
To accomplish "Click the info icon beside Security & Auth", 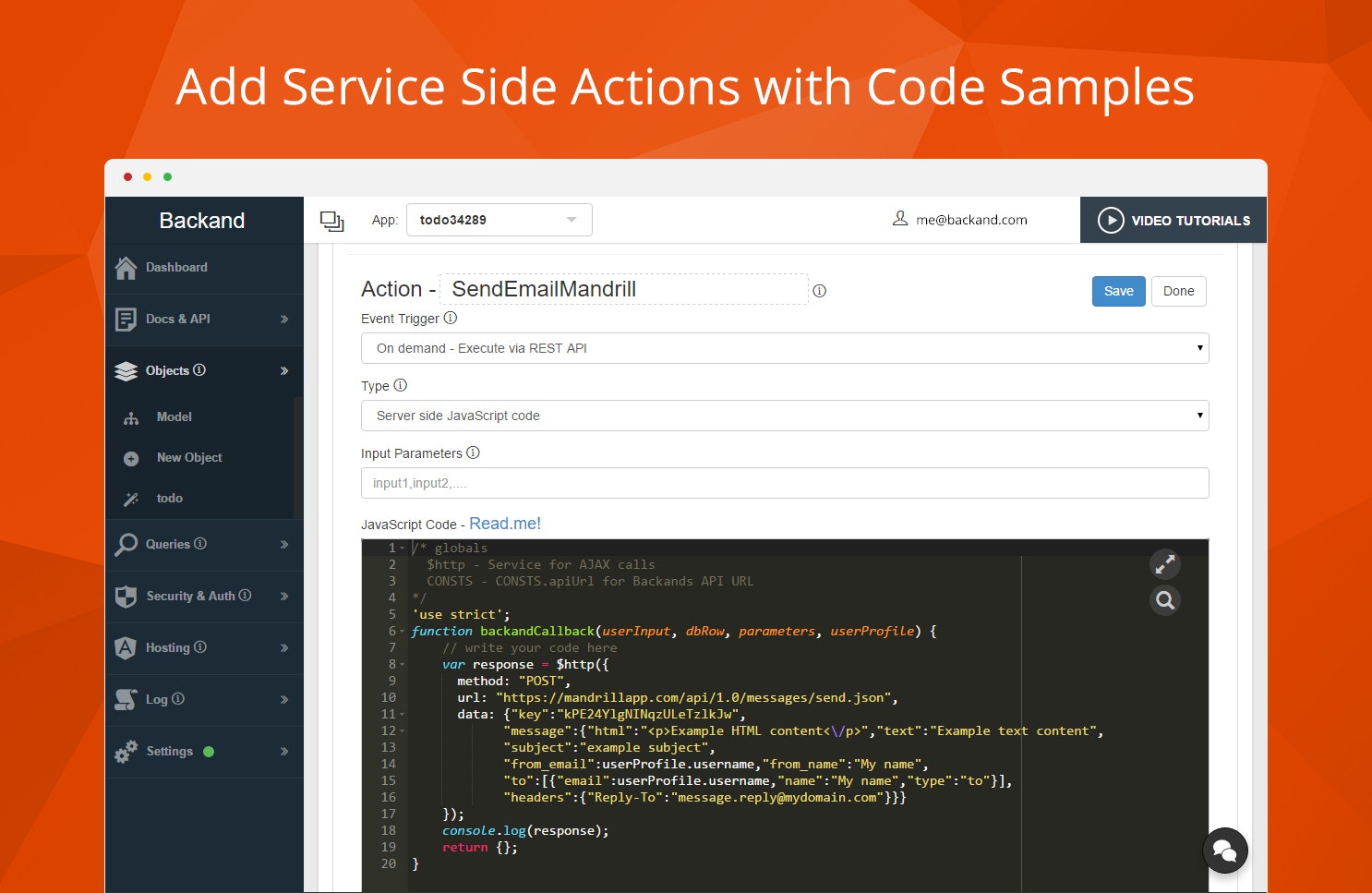I will (245, 595).
